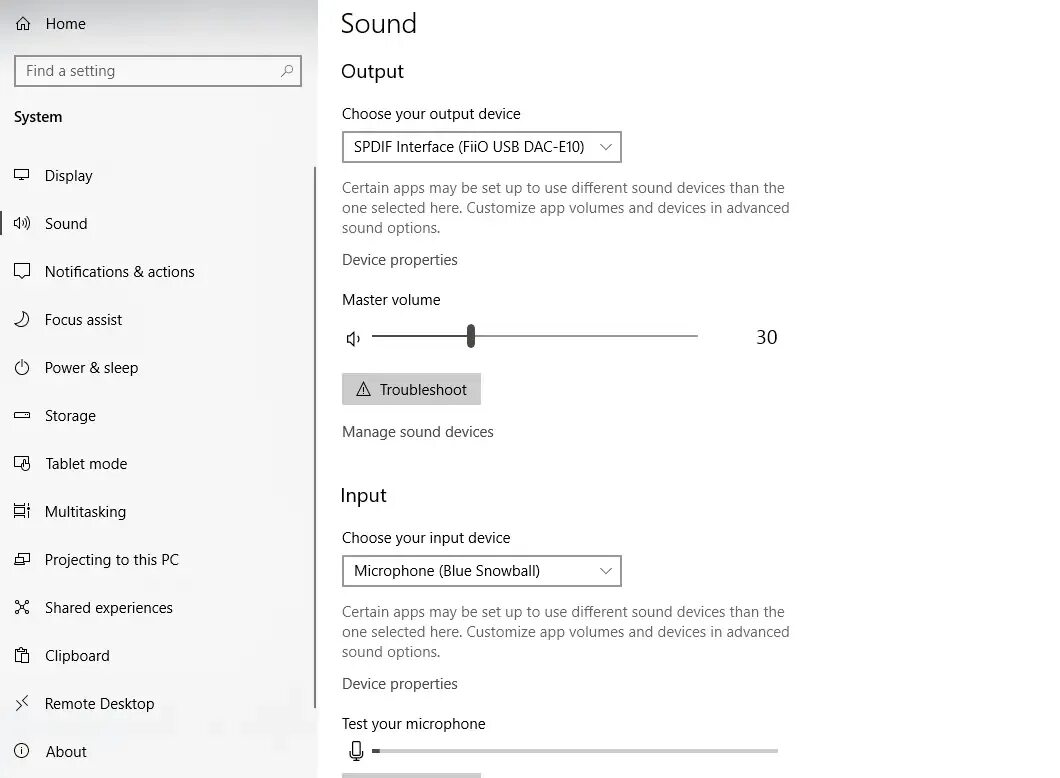This screenshot has height=778, width=1060.
Task: Select Projecting to this PC
Action: click(111, 560)
